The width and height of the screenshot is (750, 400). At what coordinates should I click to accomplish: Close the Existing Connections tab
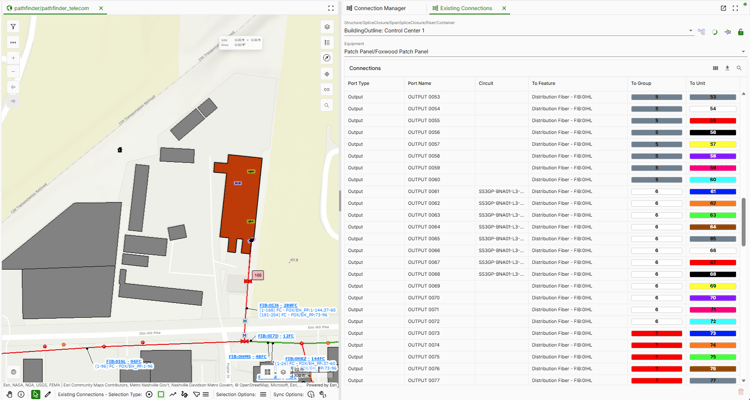pyautogui.click(x=504, y=8)
